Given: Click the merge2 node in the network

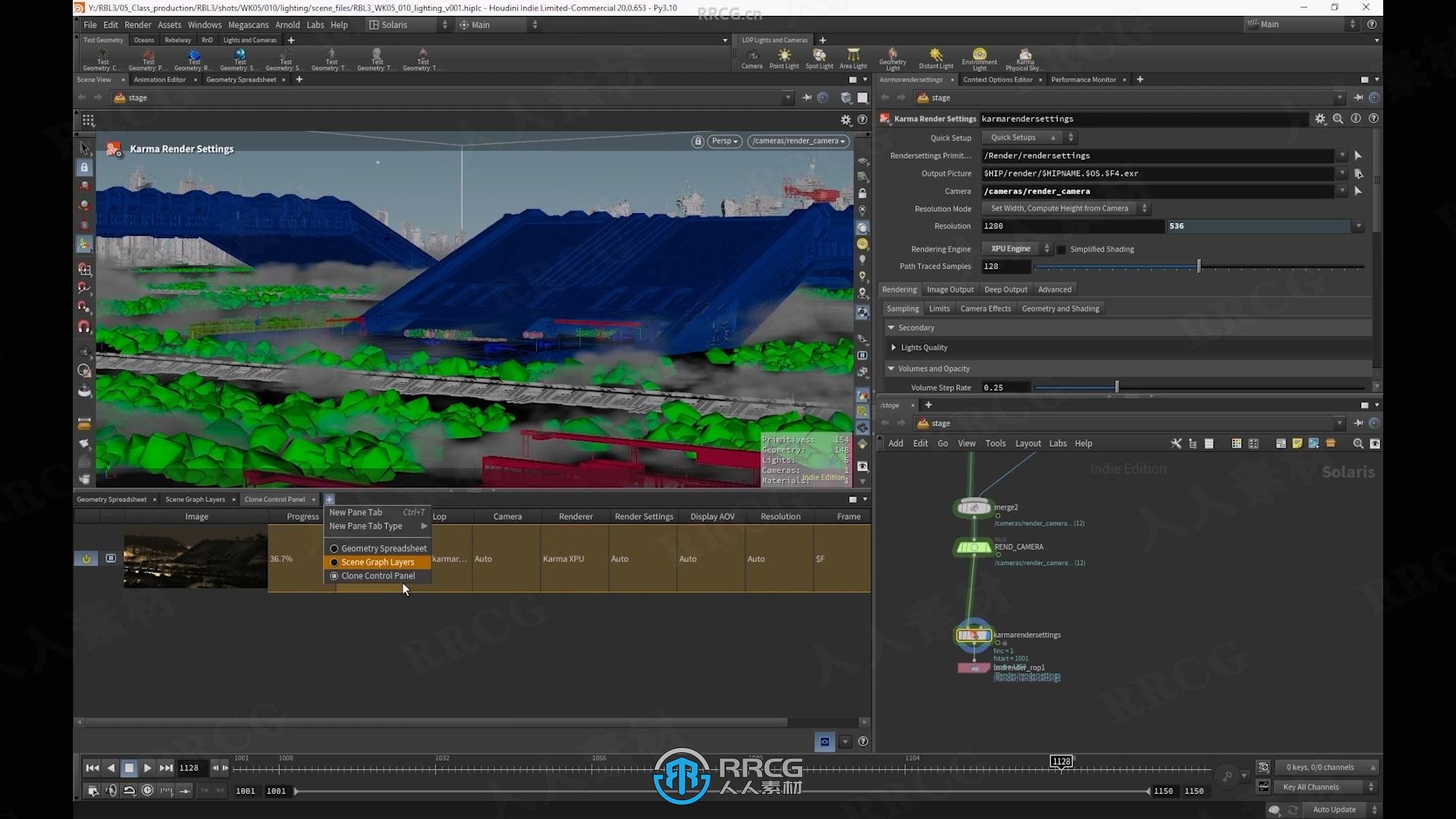Looking at the screenshot, I should [x=974, y=507].
